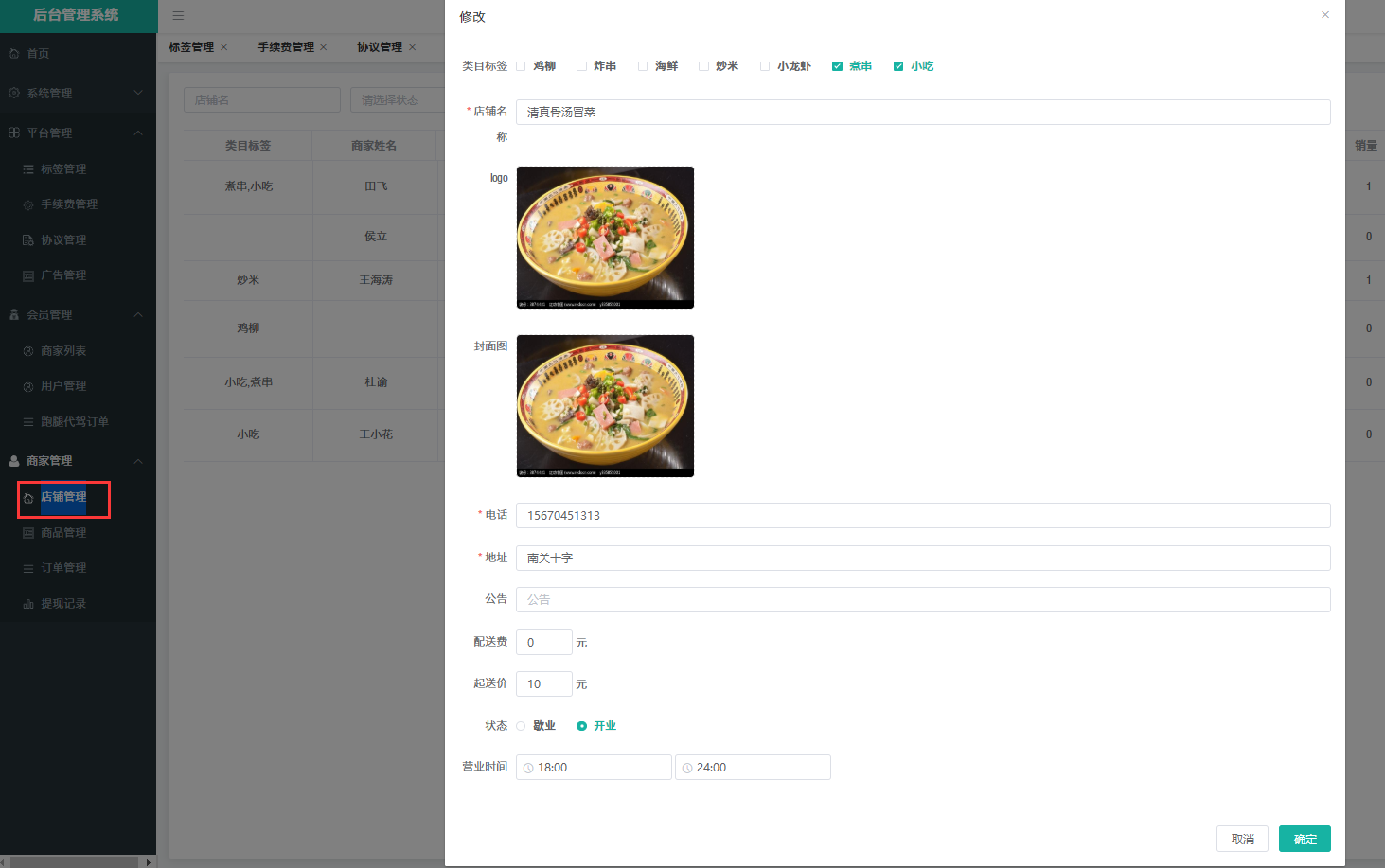Check the 鸡柳 category checkbox

[x=521, y=66]
